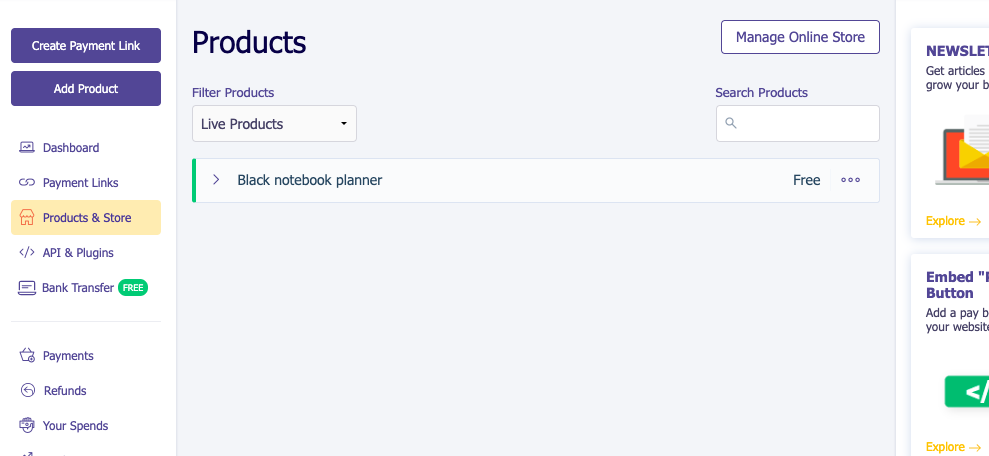Click the Bank Transfer icon
The height and width of the screenshot is (456, 989).
pyautogui.click(x=27, y=288)
